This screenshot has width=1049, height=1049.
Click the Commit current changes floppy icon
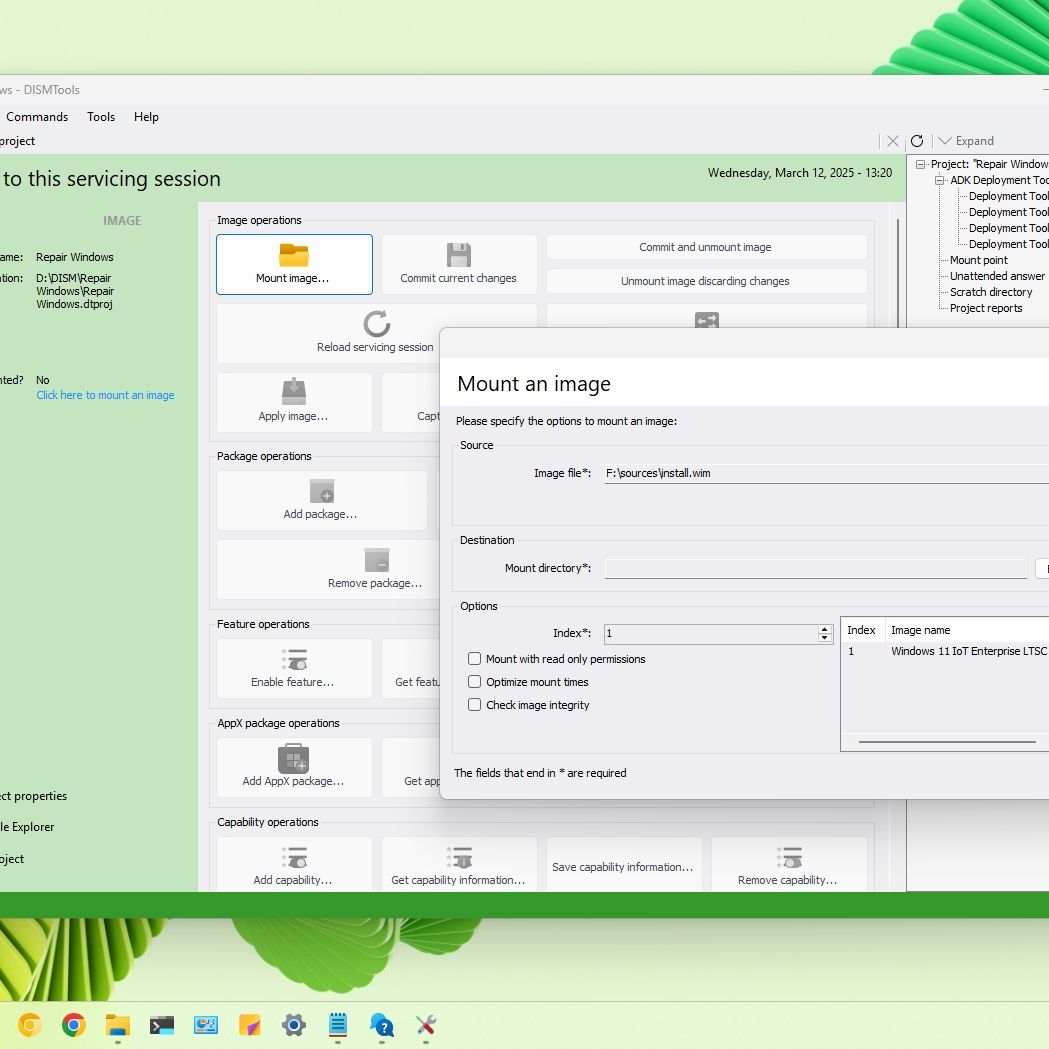pyautogui.click(x=458, y=255)
